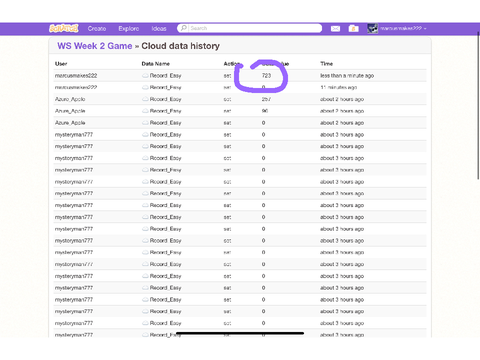Open the Explore menu
Image resolution: width=480 pixels, height=360 pixels.
[x=129, y=29]
